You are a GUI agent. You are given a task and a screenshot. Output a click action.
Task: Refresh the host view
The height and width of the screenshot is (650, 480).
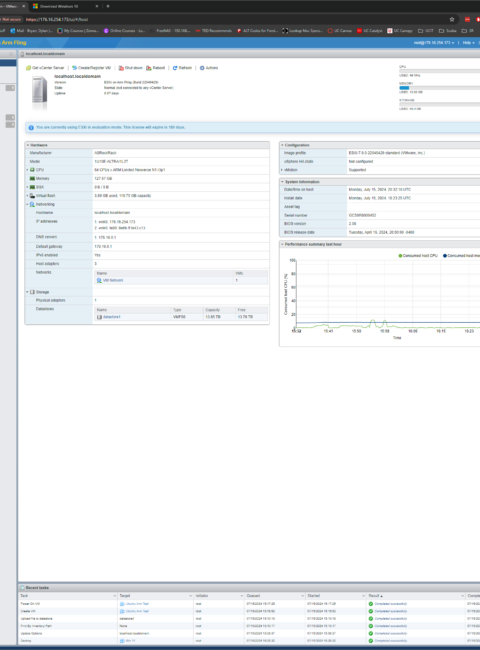[x=182, y=68]
